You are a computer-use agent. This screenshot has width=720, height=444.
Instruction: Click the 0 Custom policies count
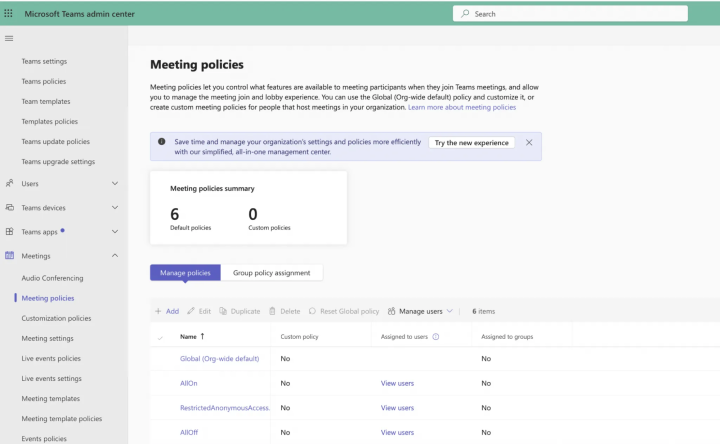point(253,214)
